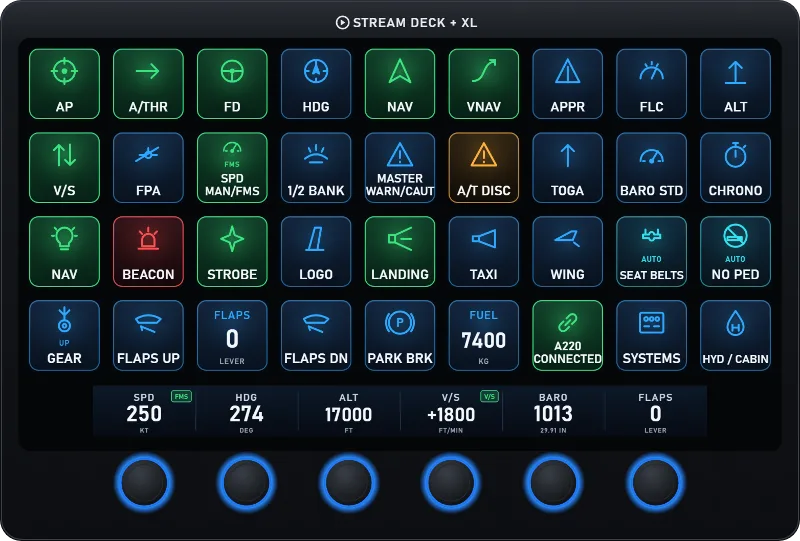Click the FMS badge beside SPD
Viewport: 800px width, 541px height.
pos(181,396)
